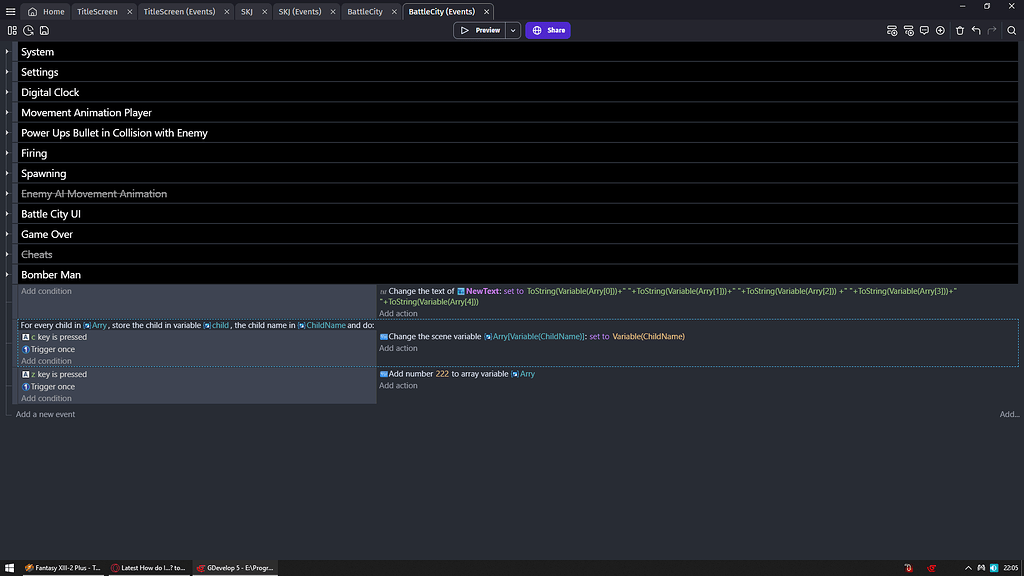Add a comment using the speech bubble icon

(925, 30)
